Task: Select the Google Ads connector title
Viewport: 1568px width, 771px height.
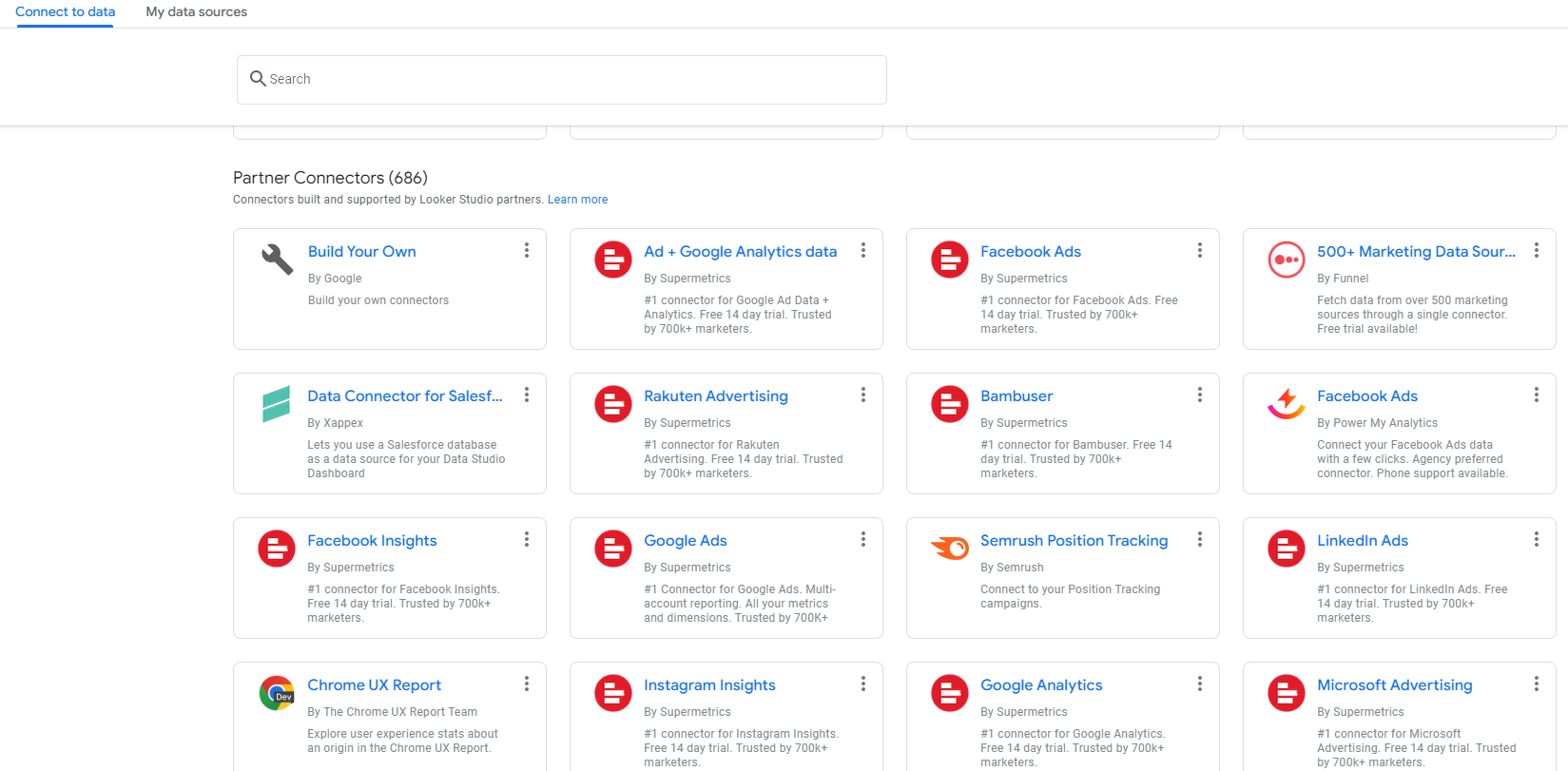Action: [685, 541]
